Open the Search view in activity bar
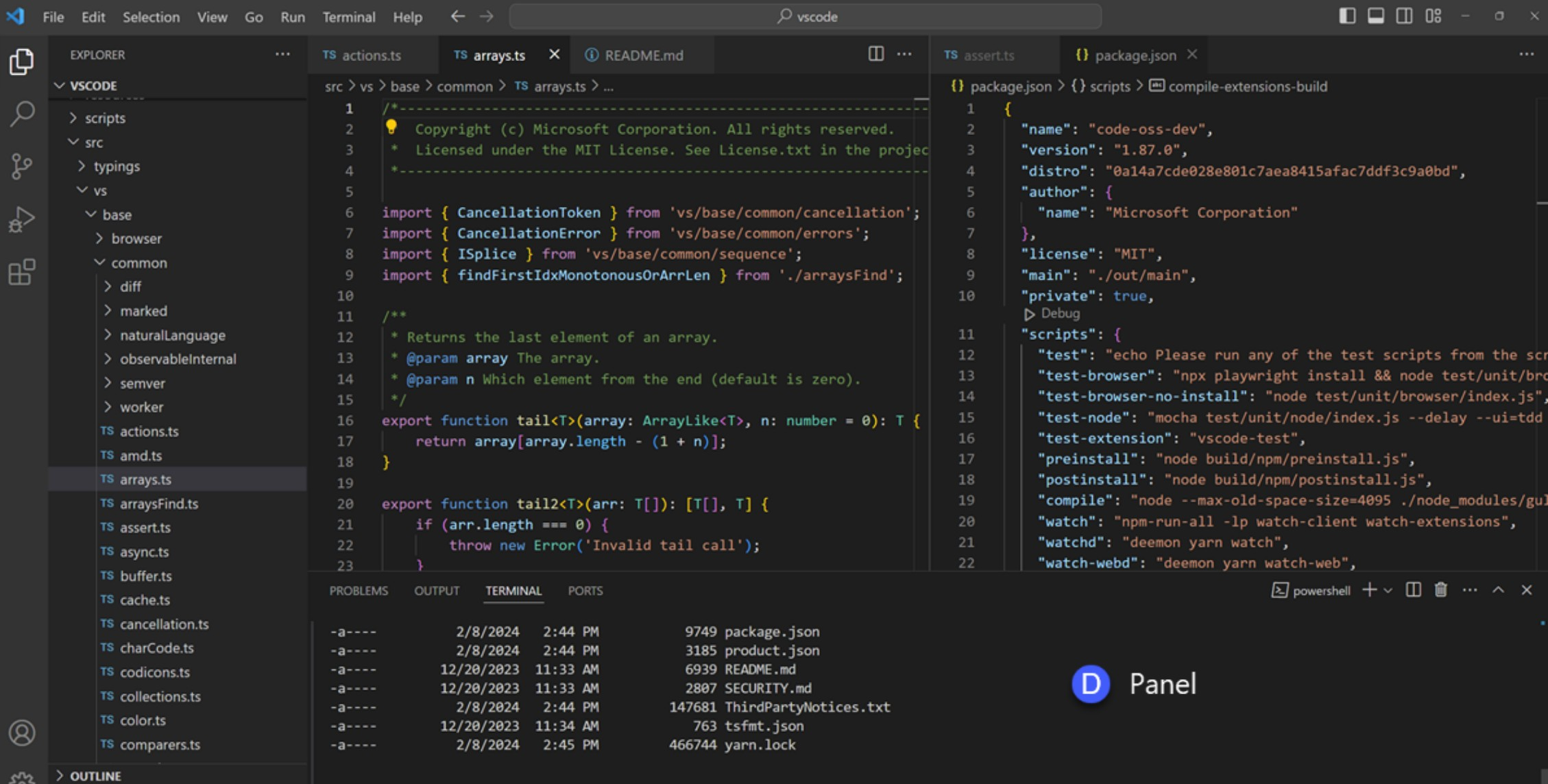 point(22,114)
